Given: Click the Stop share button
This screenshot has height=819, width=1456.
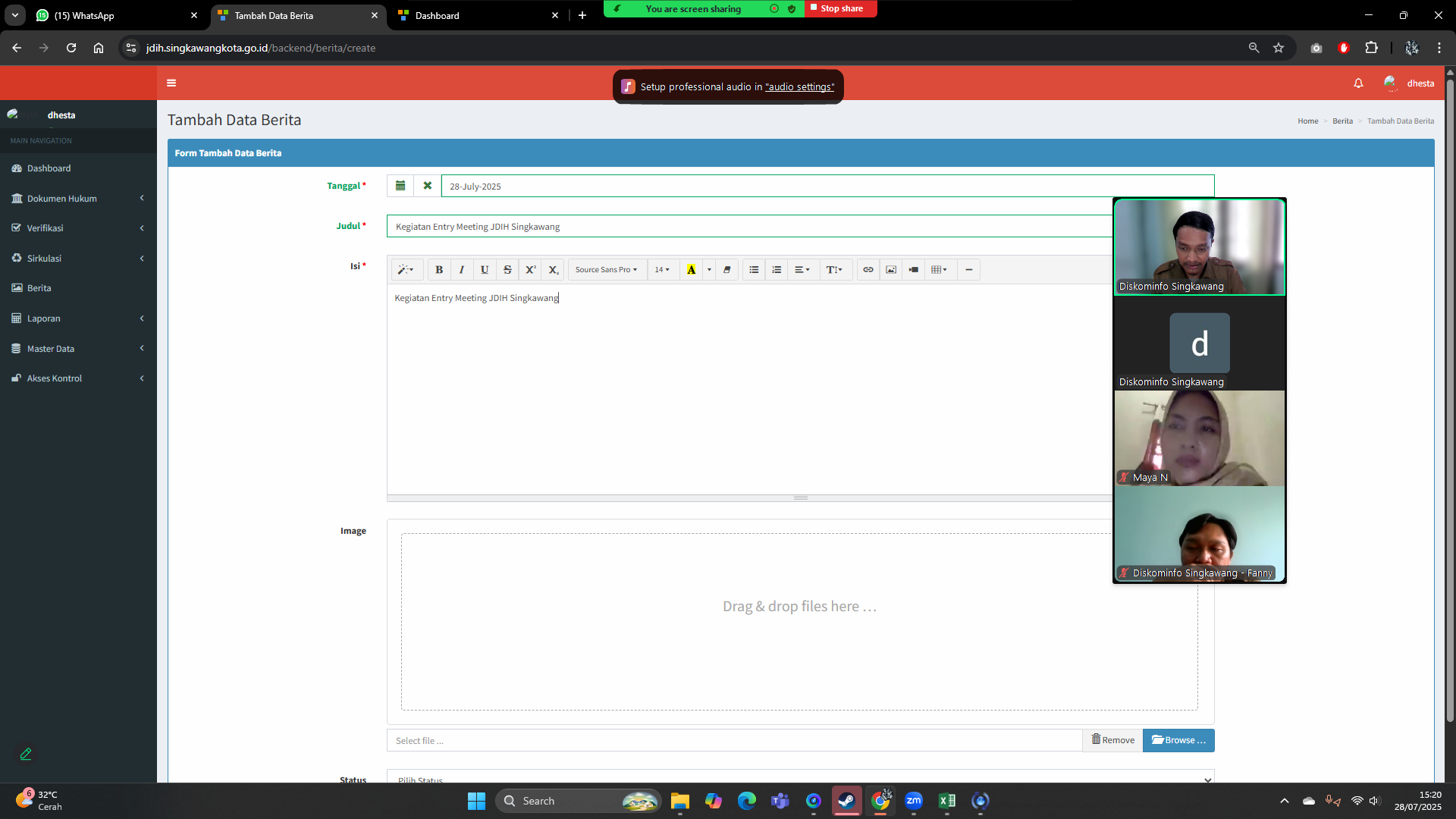Looking at the screenshot, I should click(841, 8).
